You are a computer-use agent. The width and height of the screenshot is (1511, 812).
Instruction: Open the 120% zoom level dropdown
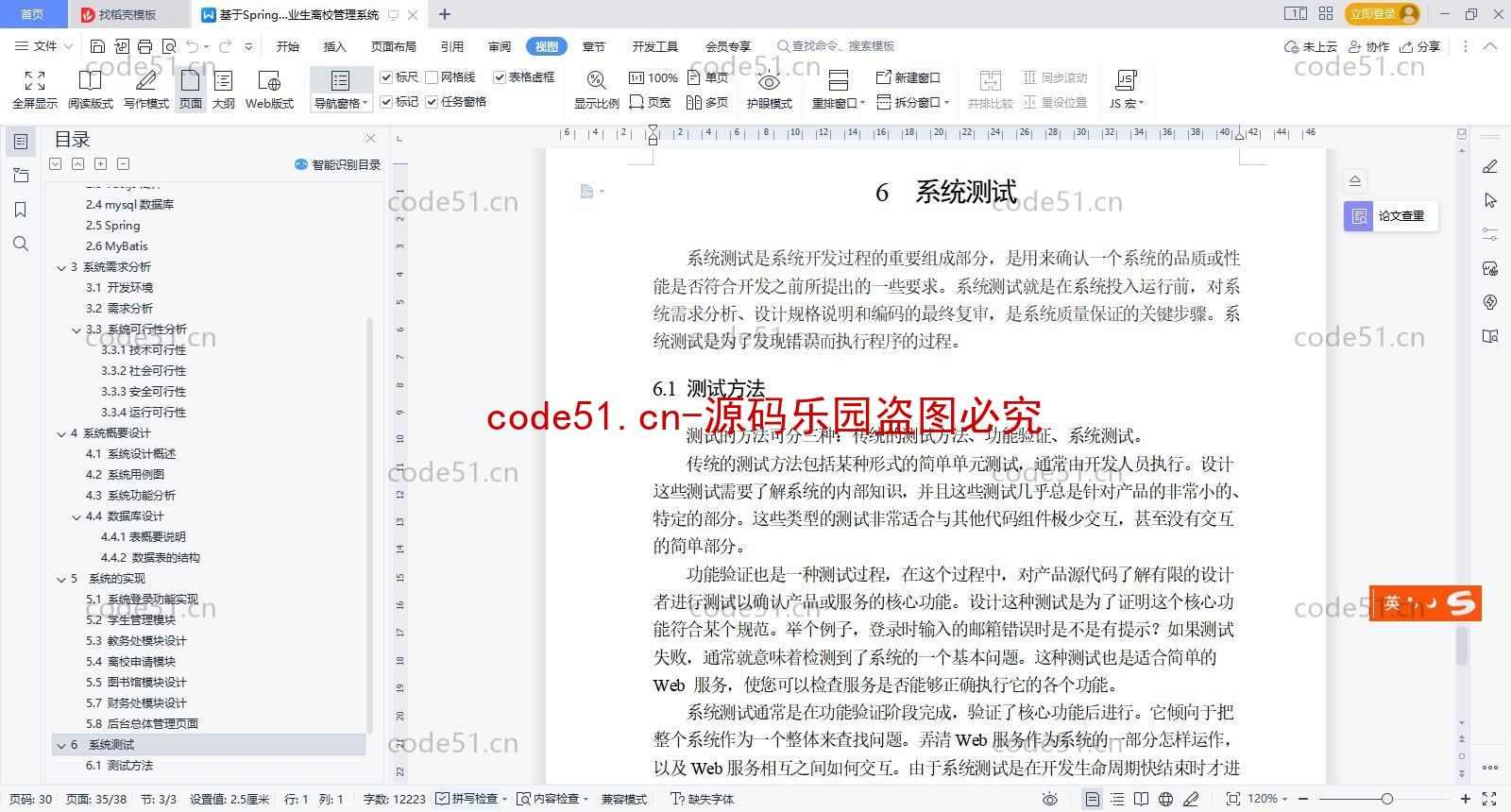click(x=1267, y=799)
